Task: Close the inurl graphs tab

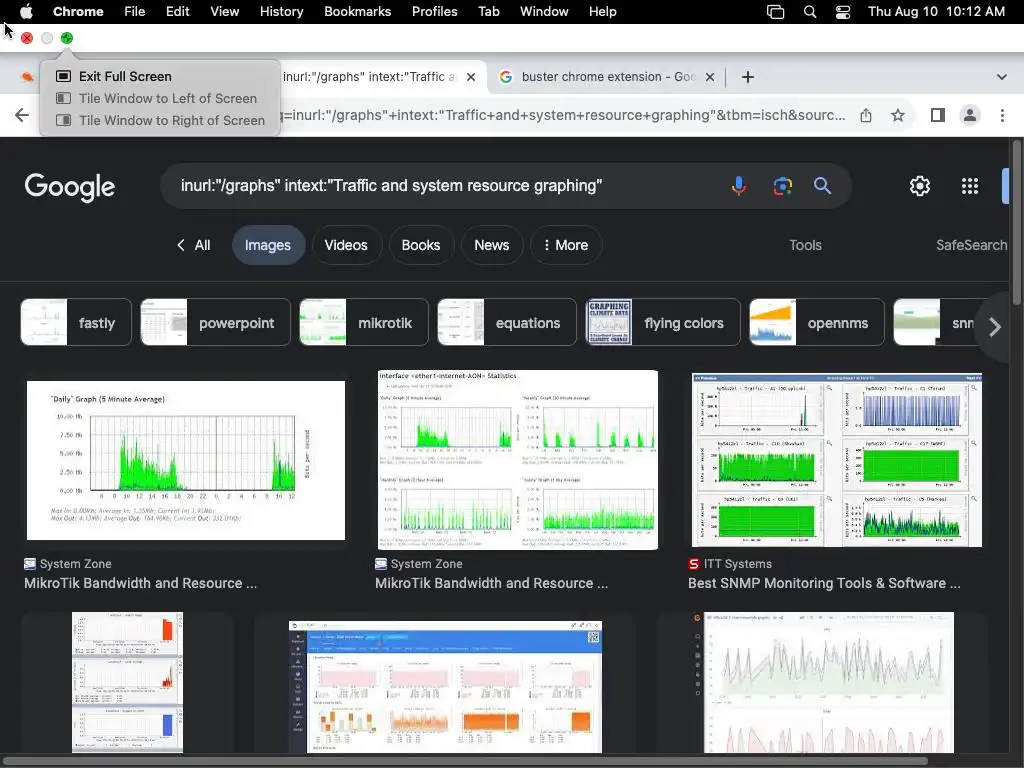Action: (471, 77)
